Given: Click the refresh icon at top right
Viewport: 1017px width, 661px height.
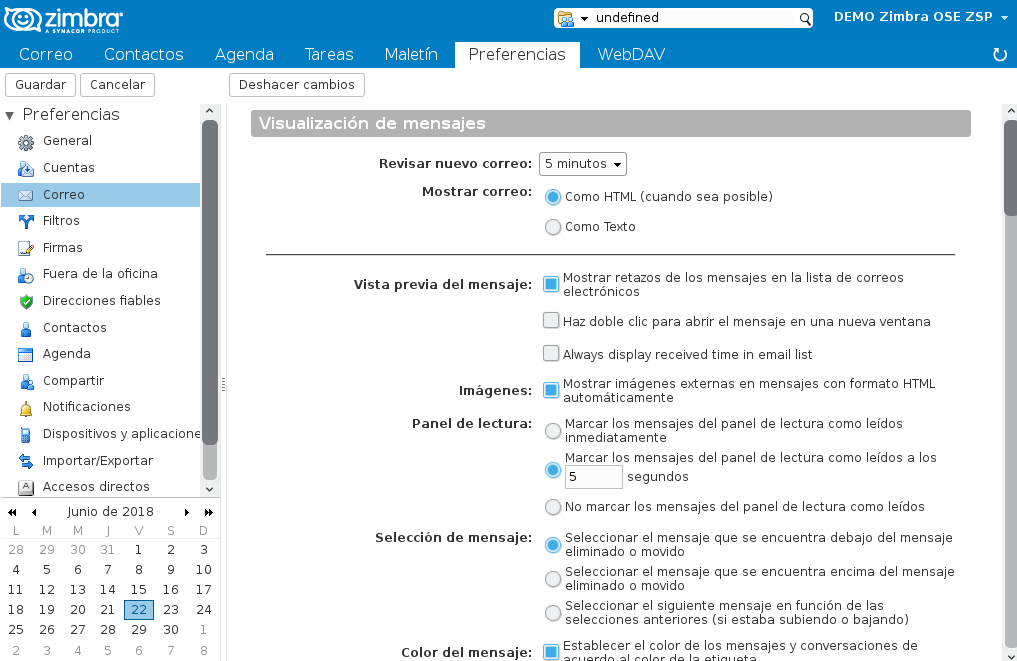Looking at the screenshot, I should (x=1000, y=54).
